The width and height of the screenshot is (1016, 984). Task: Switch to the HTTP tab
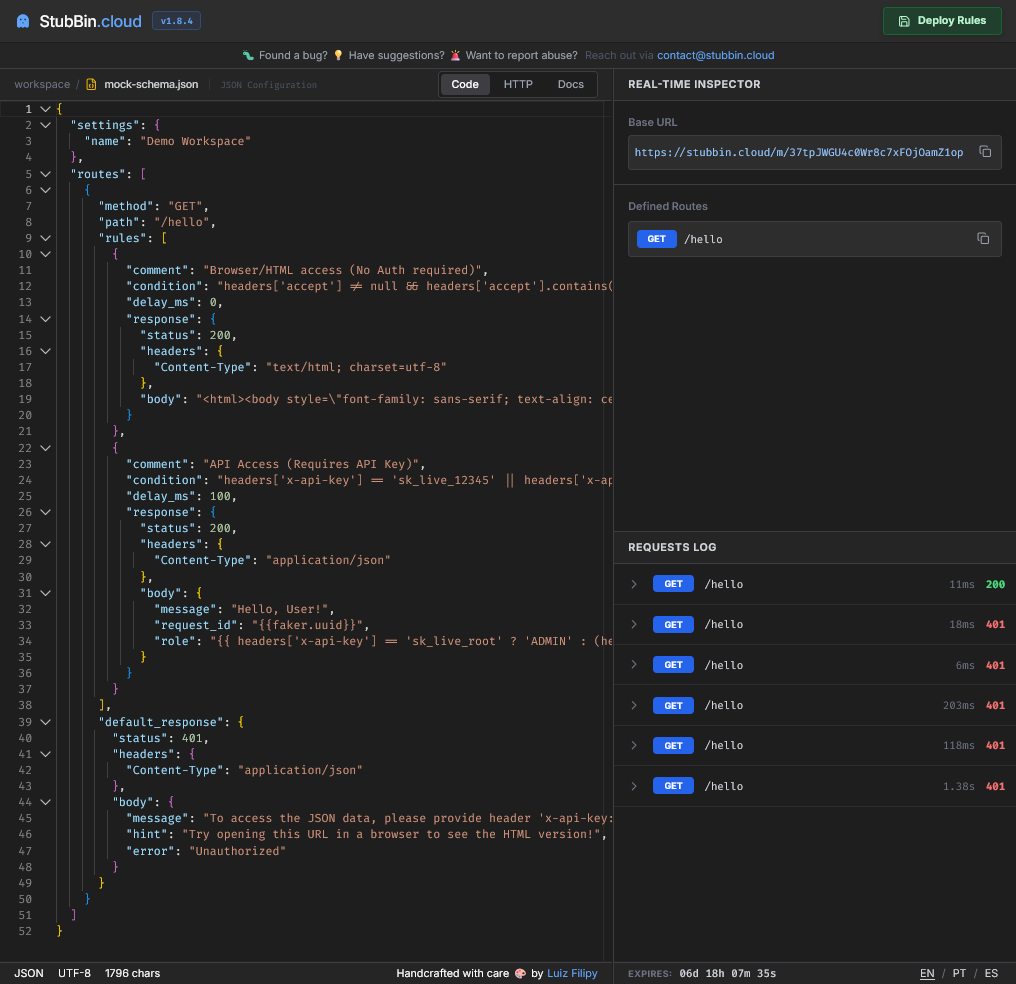(518, 84)
